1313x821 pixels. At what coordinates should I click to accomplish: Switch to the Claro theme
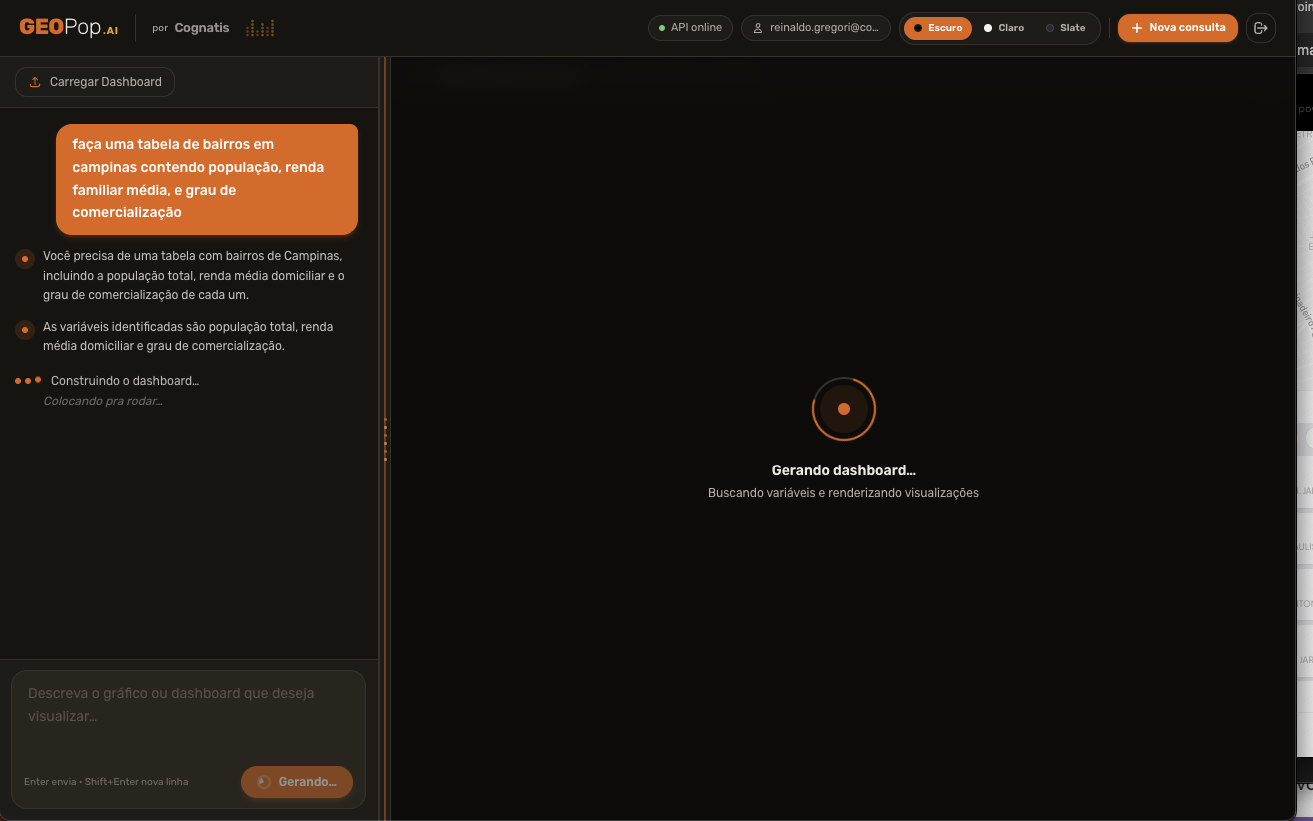click(x=1004, y=28)
